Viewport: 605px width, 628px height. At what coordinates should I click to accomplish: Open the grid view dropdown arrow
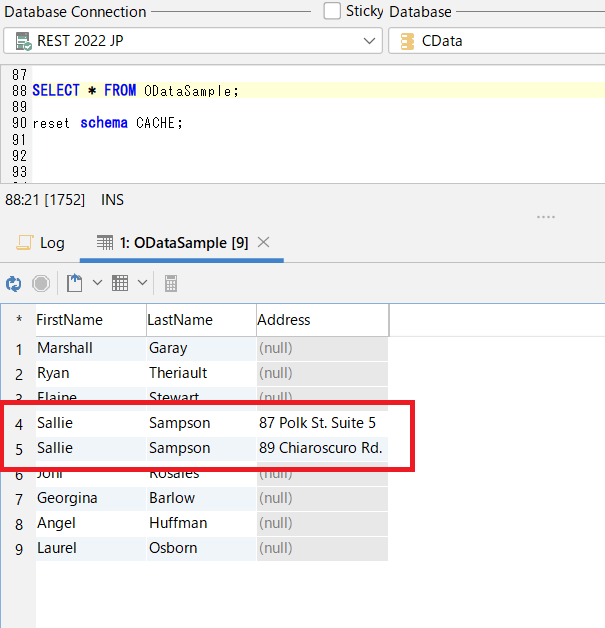pos(143,283)
